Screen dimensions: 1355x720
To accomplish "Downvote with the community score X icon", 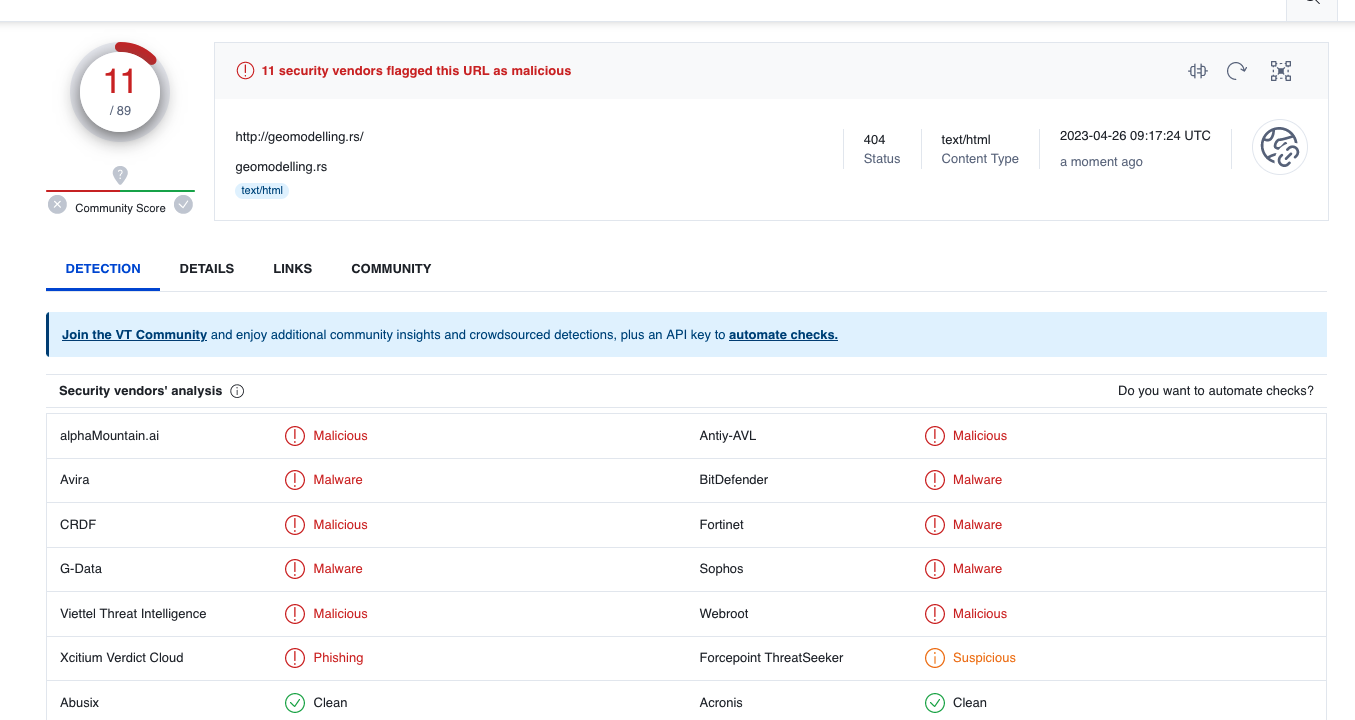I will coord(57,205).
